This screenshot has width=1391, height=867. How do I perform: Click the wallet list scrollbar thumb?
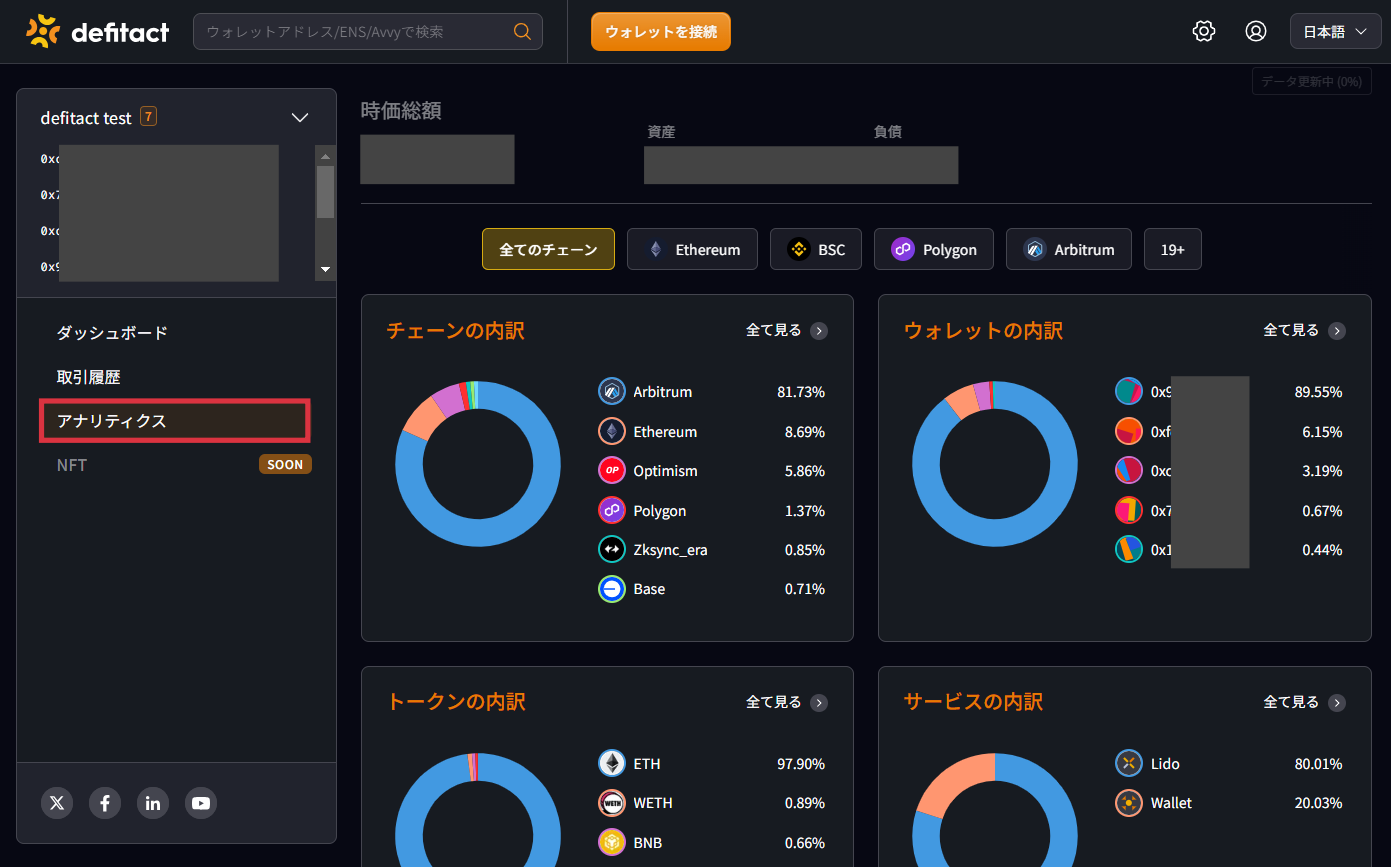325,192
